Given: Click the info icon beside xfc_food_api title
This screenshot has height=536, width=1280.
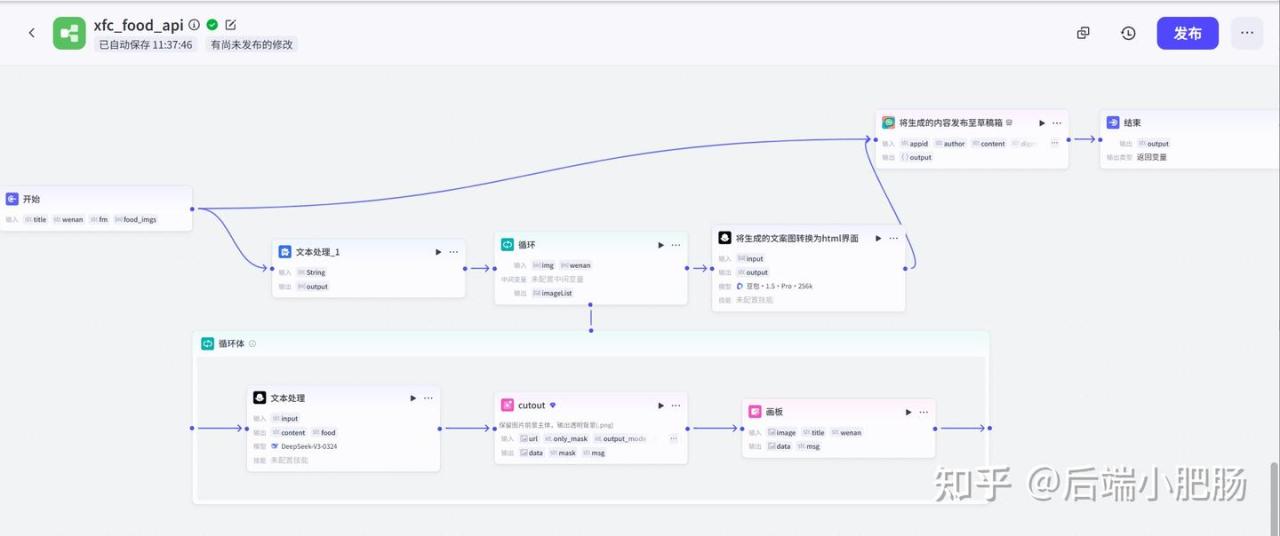Looking at the screenshot, I should click(x=194, y=25).
